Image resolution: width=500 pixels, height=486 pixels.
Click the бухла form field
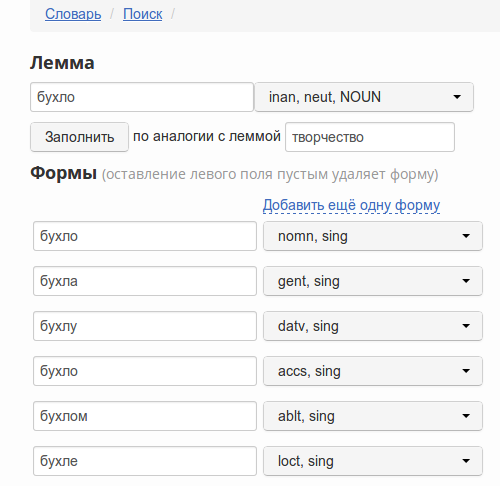point(145,281)
